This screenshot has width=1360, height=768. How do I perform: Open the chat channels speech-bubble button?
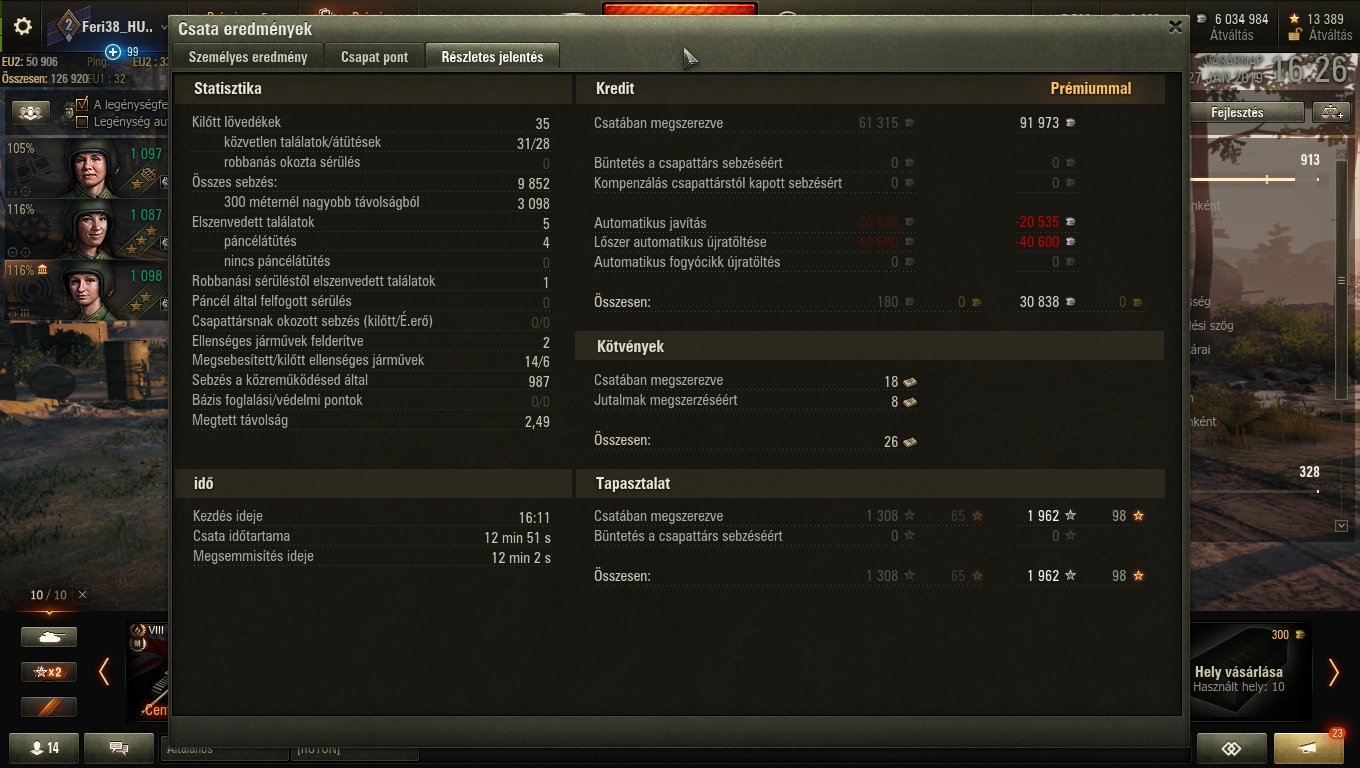click(119, 748)
